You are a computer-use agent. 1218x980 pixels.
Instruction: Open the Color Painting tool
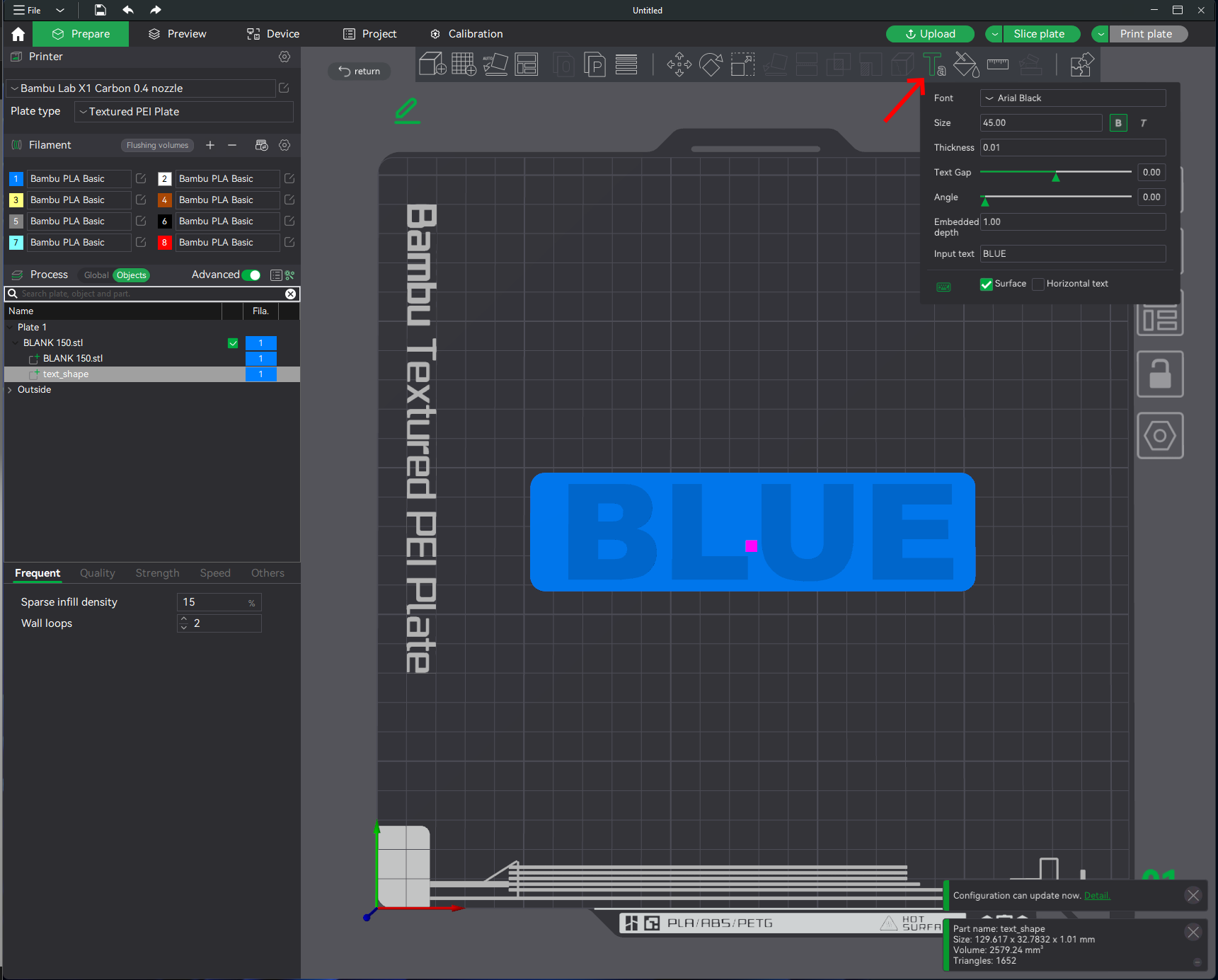tap(966, 64)
